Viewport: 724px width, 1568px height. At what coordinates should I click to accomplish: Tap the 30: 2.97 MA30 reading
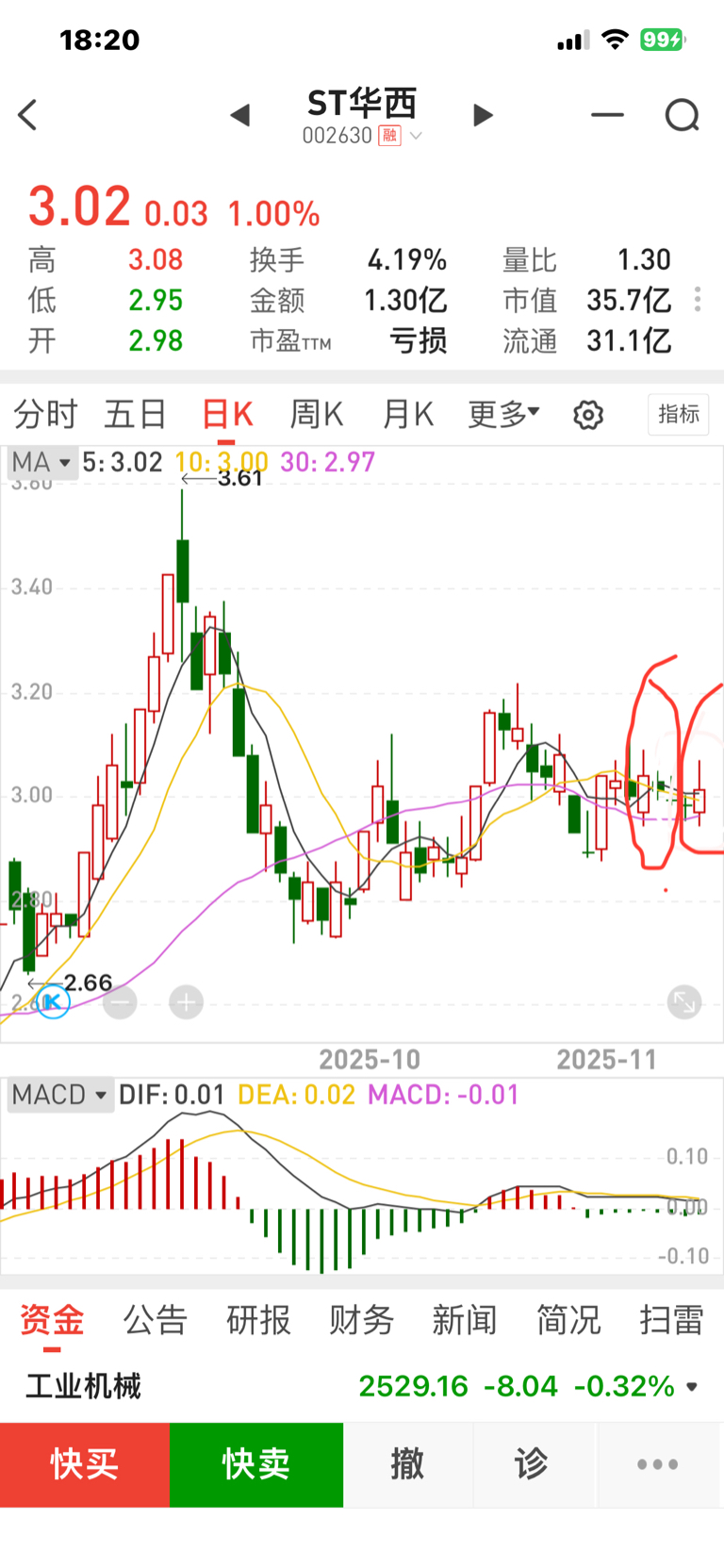pos(328,462)
